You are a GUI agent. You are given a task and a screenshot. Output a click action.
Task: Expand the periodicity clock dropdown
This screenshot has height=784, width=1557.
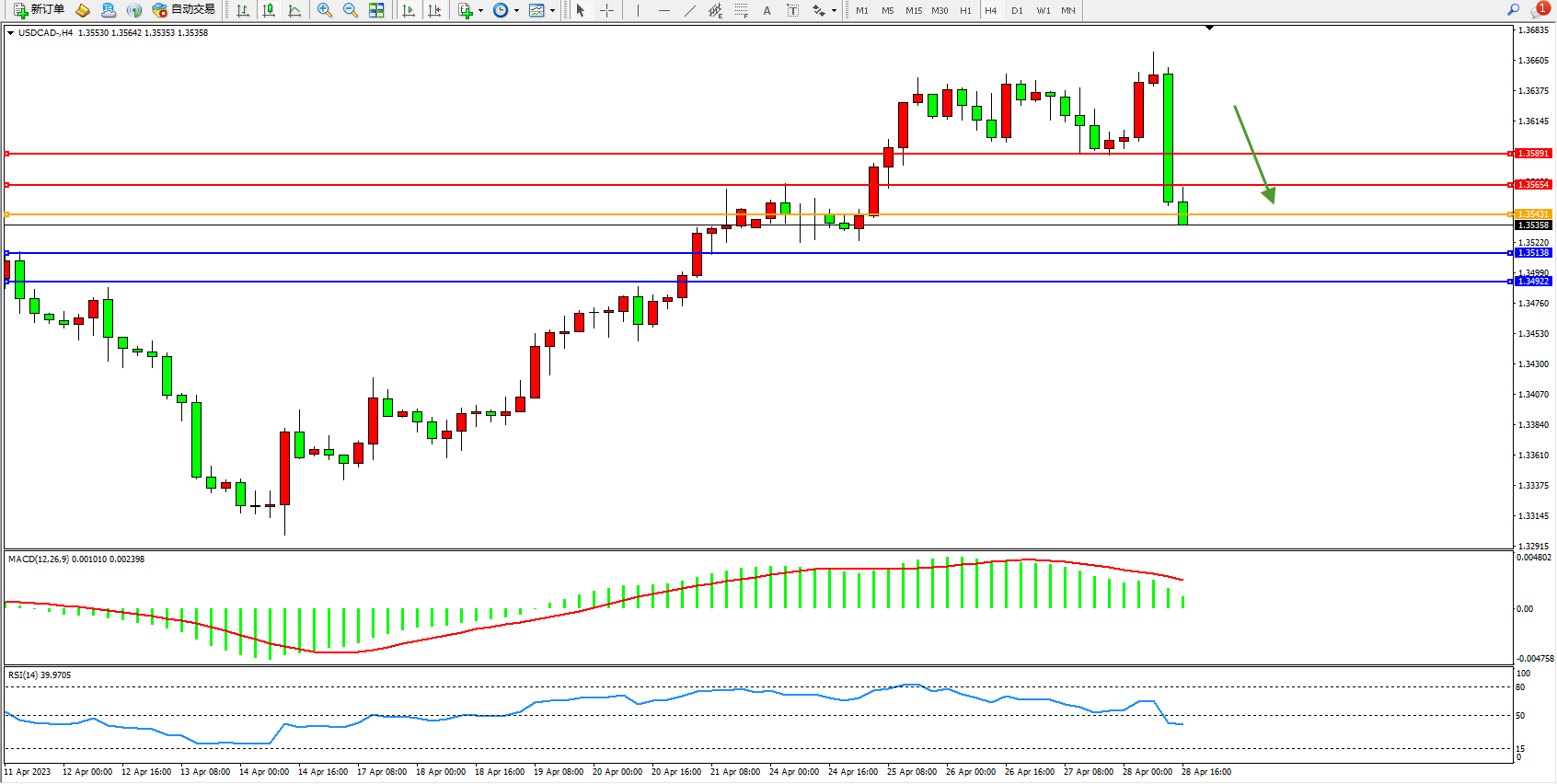(516, 11)
